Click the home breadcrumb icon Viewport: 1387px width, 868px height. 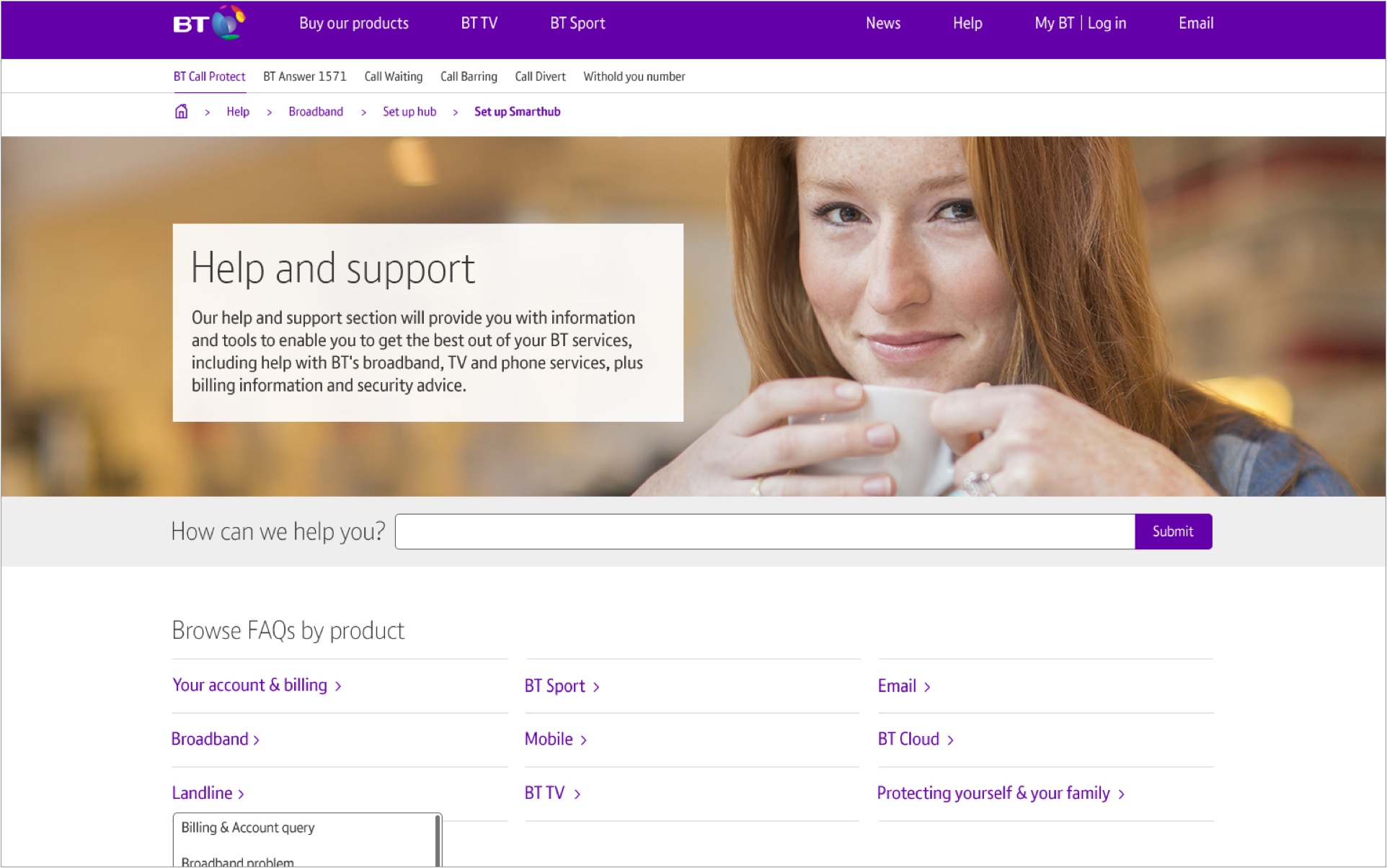[181, 112]
